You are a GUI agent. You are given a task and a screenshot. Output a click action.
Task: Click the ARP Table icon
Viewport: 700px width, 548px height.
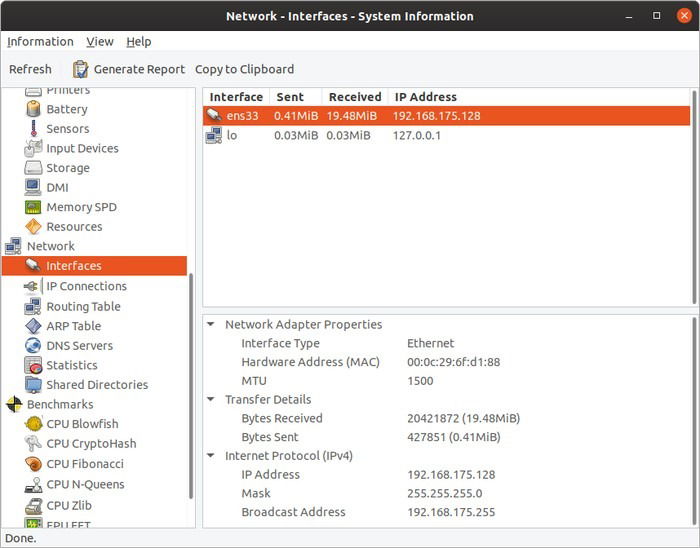tap(33, 326)
